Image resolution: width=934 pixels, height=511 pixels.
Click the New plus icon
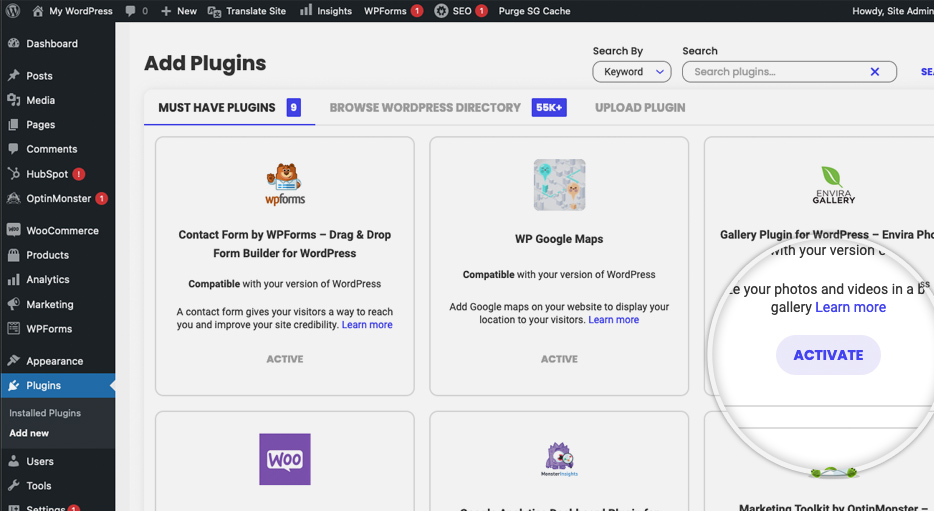pos(166,11)
